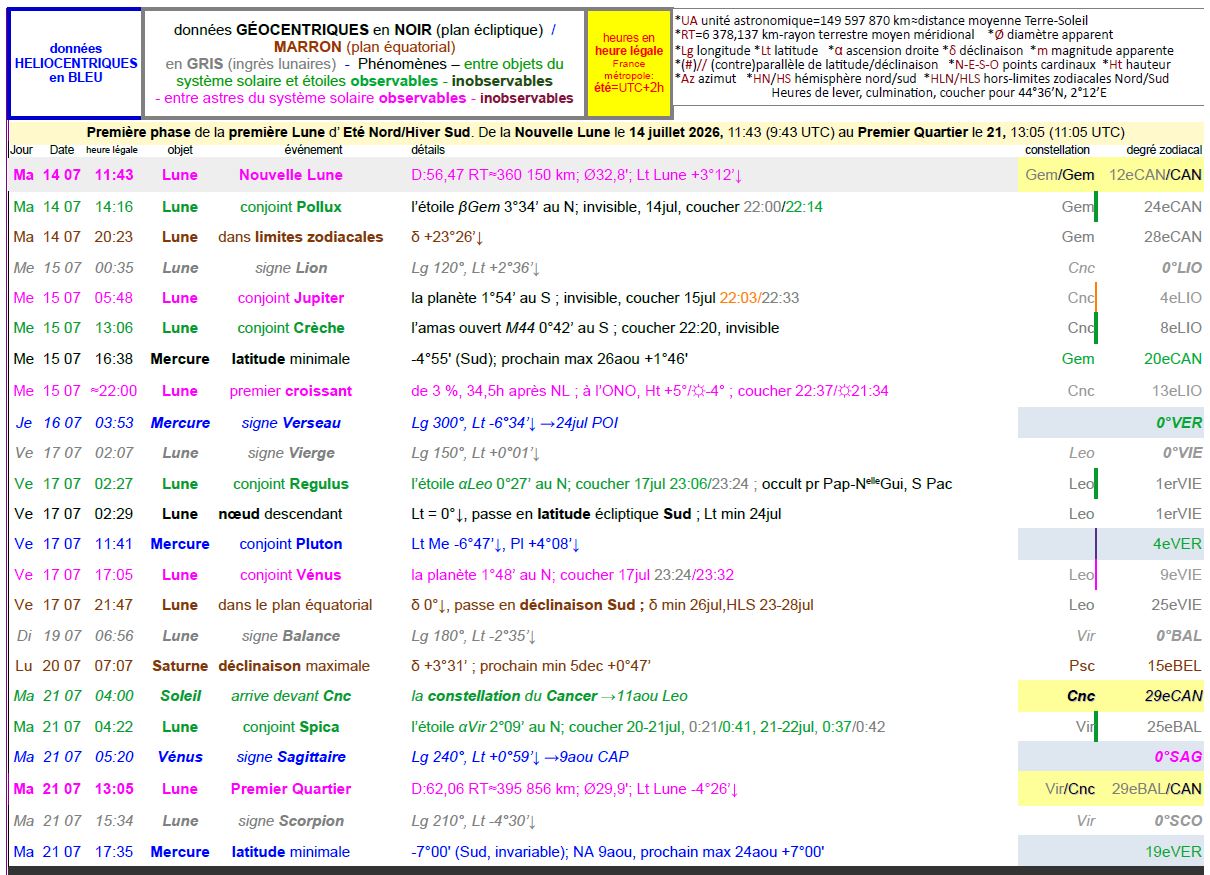Image resolution: width=1210 pixels, height=875 pixels.
Task: Click the time '14:16'
Action: [x=114, y=207]
